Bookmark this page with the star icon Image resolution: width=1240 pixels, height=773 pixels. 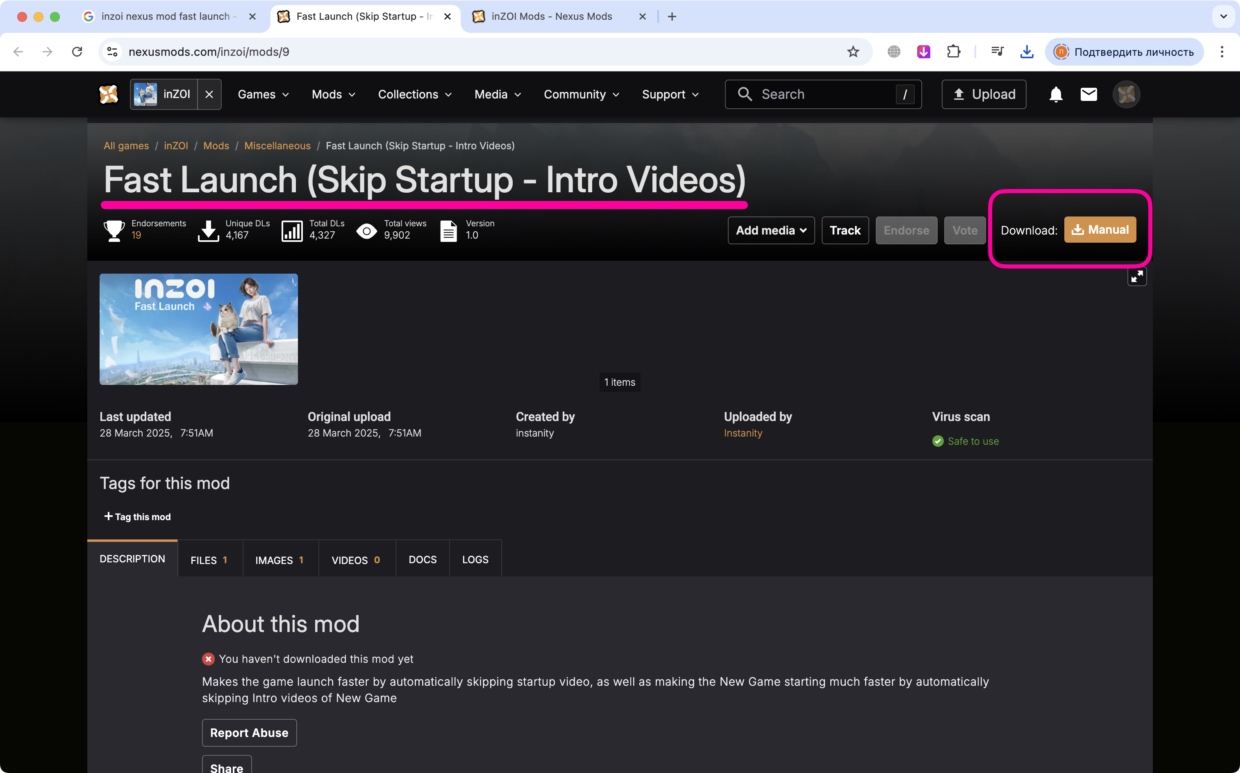pyautogui.click(x=853, y=52)
